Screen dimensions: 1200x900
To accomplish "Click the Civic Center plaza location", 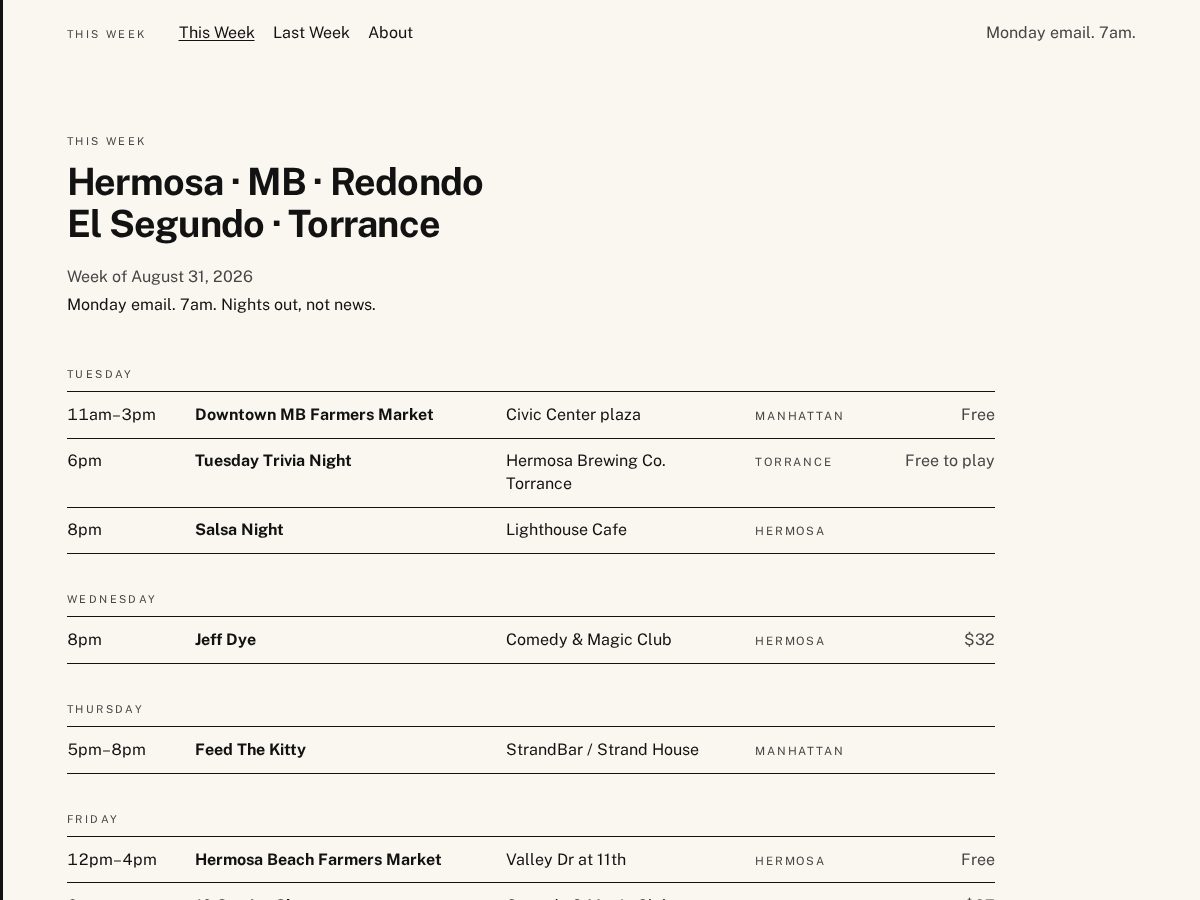I will (573, 415).
